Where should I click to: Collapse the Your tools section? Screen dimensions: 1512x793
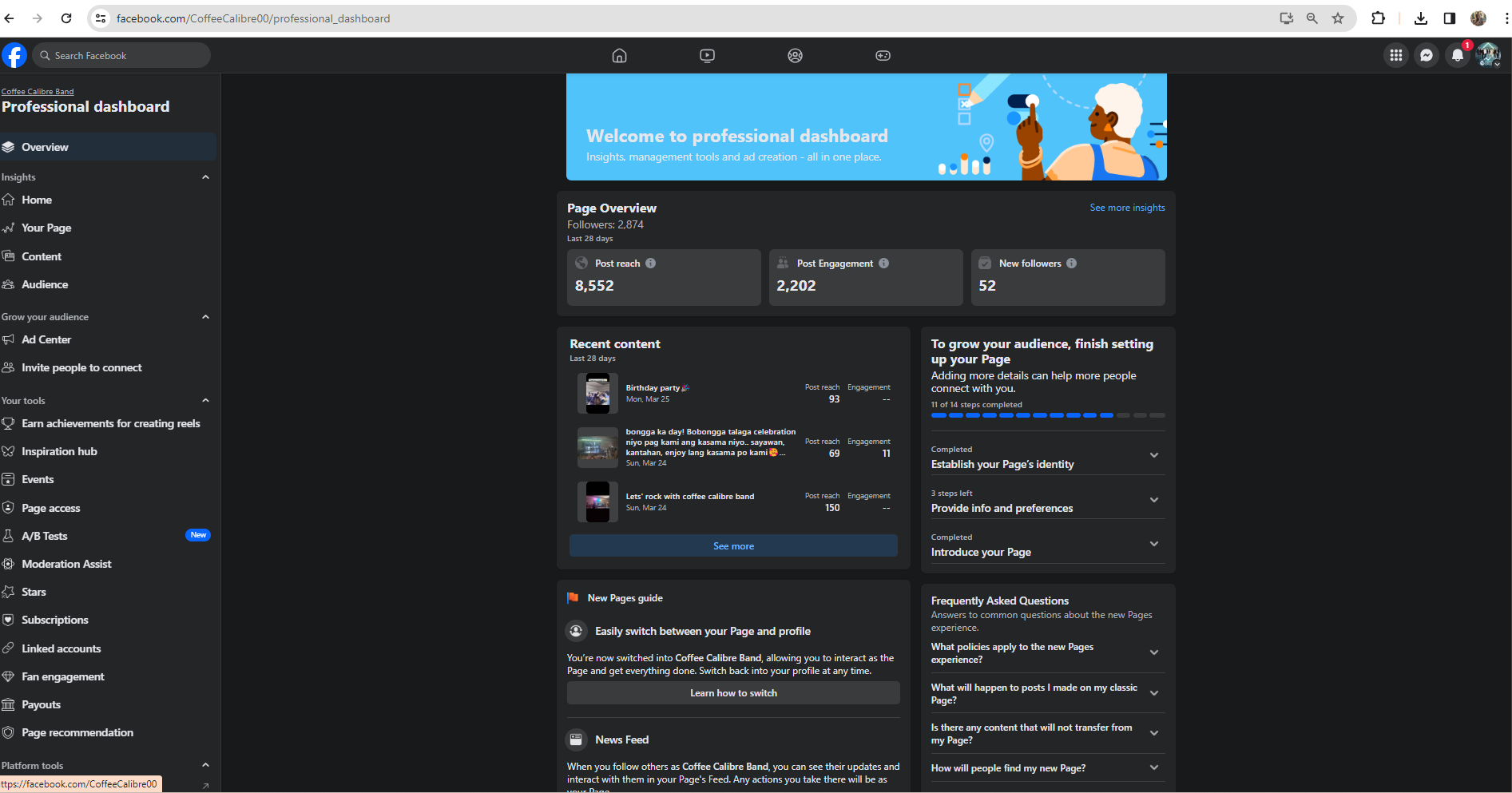205,401
